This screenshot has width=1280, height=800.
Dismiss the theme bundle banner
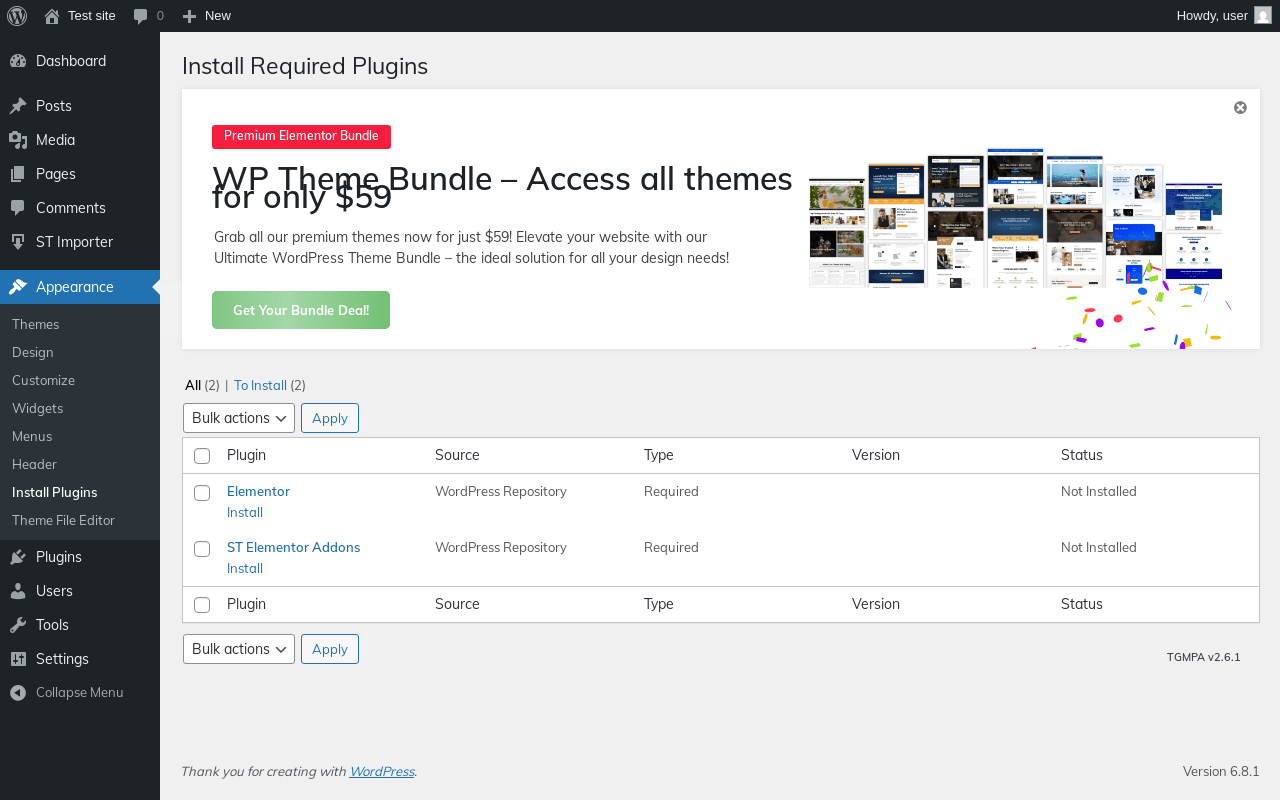click(x=1240, y=108)
